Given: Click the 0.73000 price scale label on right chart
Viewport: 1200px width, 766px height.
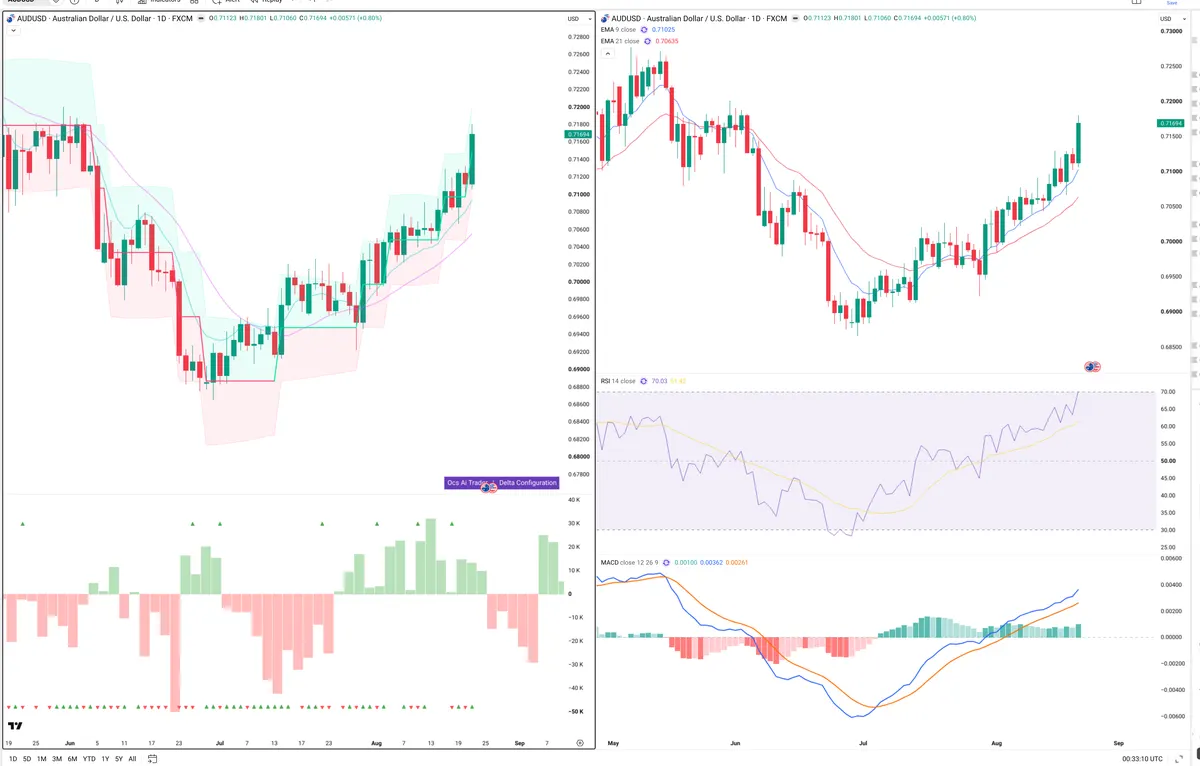Looking at the screenshot, I should pos(1171,32).
